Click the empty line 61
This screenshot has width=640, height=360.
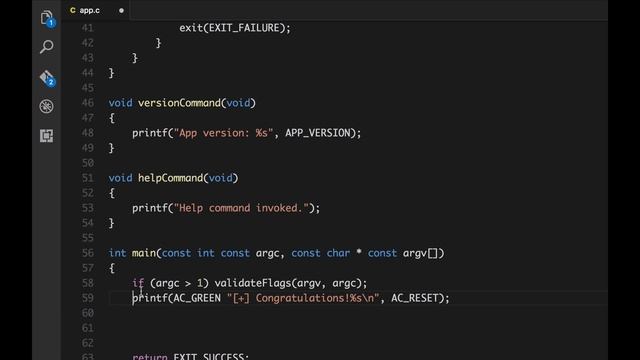(x=358, y=328)
